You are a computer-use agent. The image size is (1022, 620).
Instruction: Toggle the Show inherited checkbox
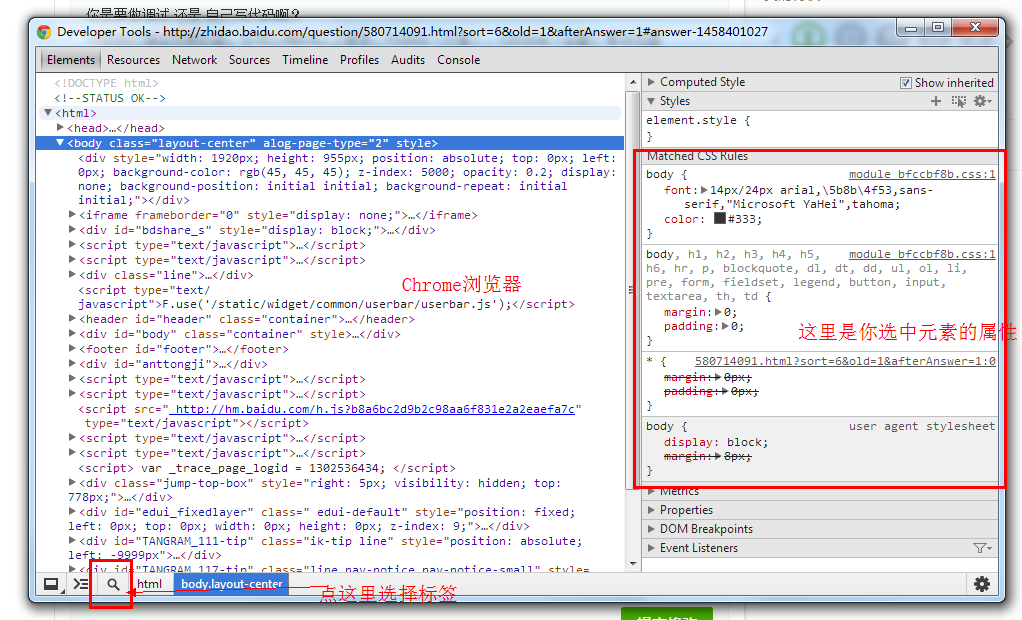[x=905, y=83]
